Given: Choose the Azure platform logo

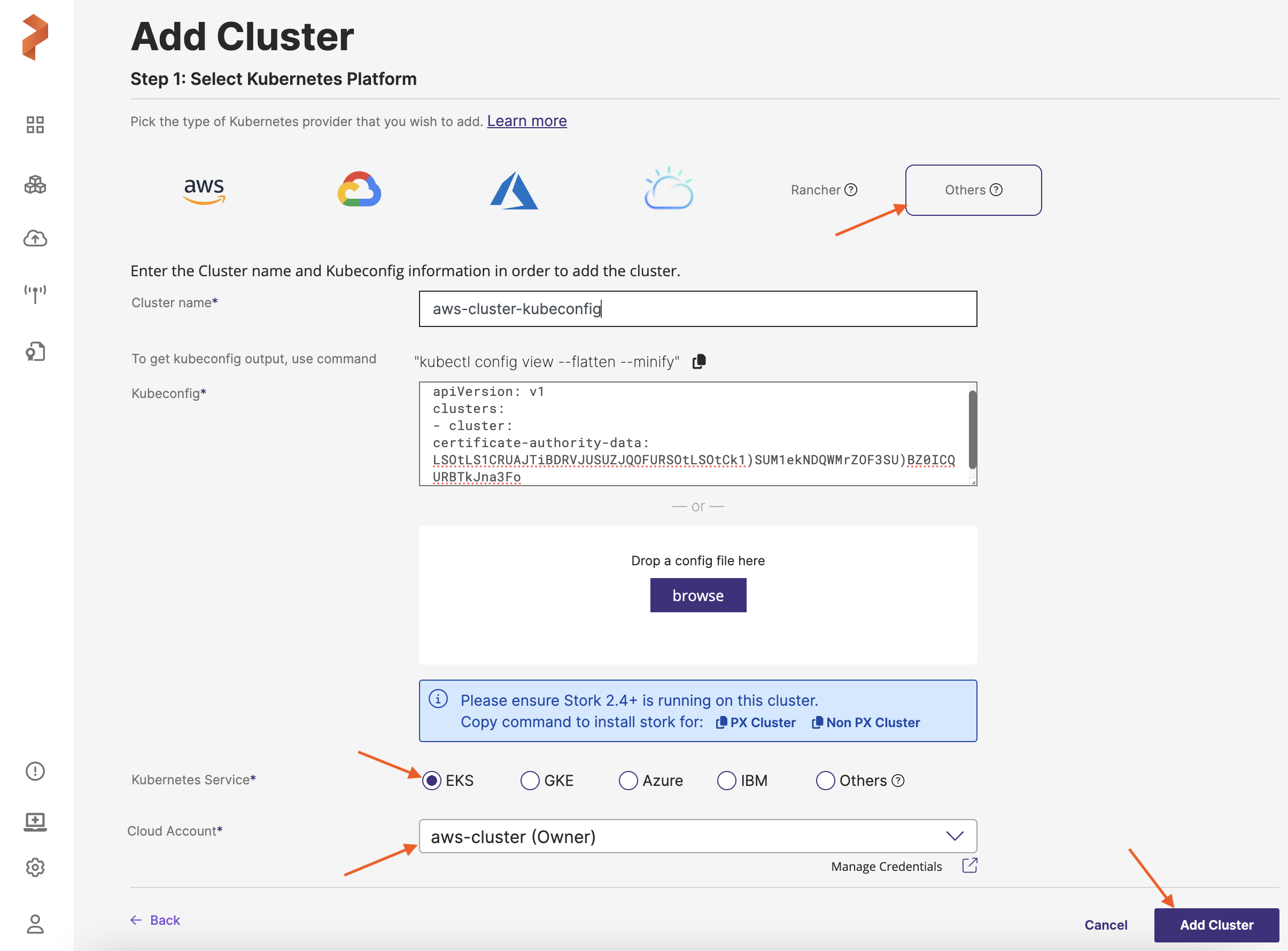Looking at the screenshot, I should click(514, 191).
